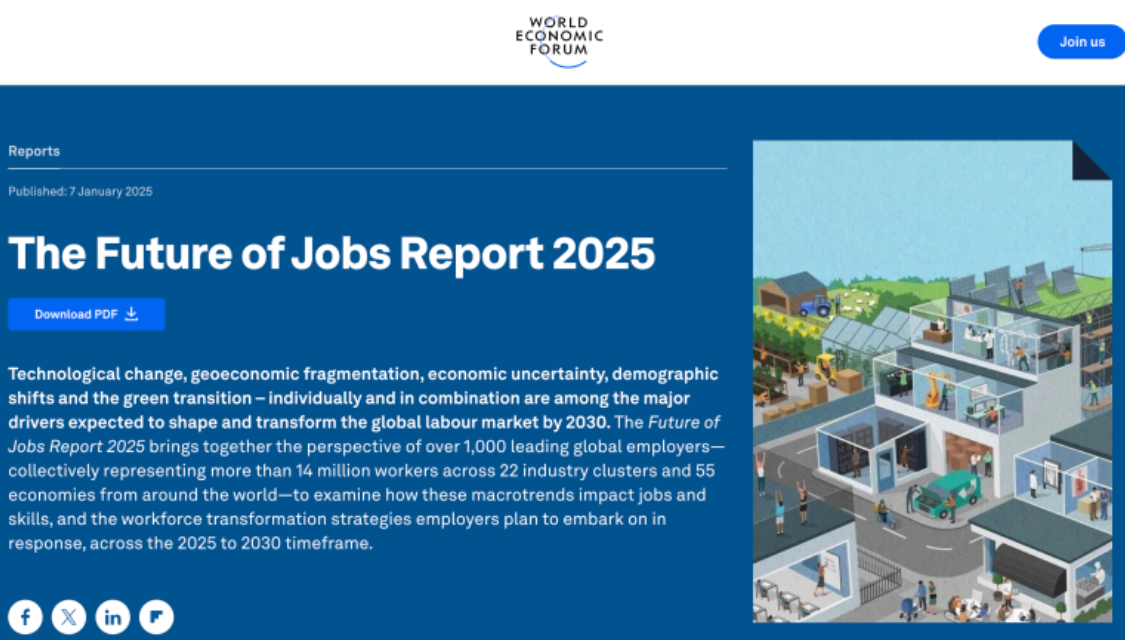Viewport: 1125px width, 640px height.
Task: Share the report on X (Twitter)
Action: 69,617
